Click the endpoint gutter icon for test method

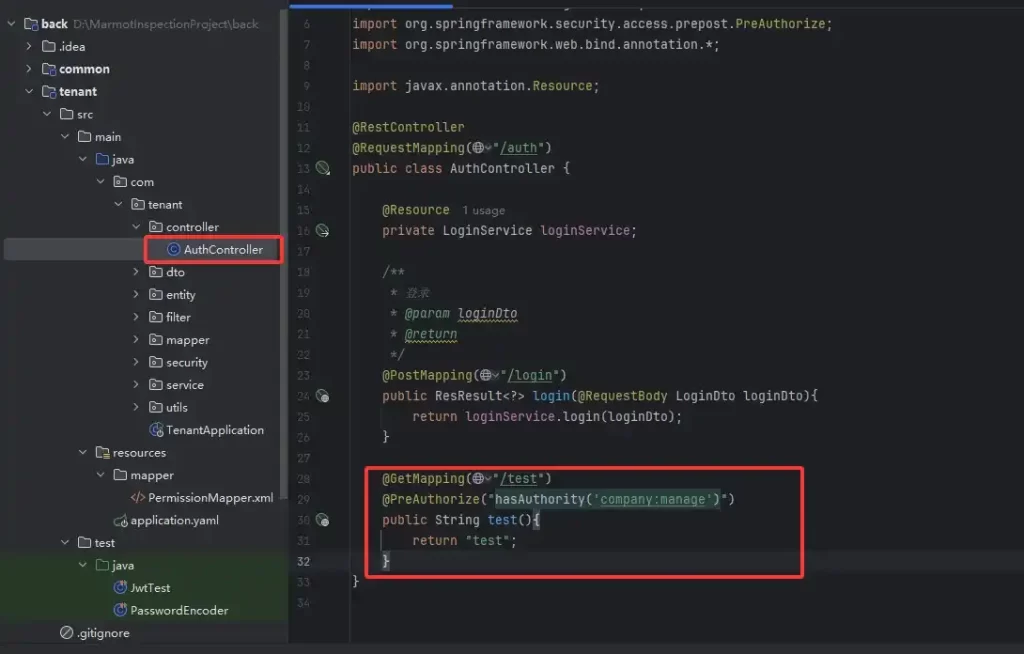322,520
